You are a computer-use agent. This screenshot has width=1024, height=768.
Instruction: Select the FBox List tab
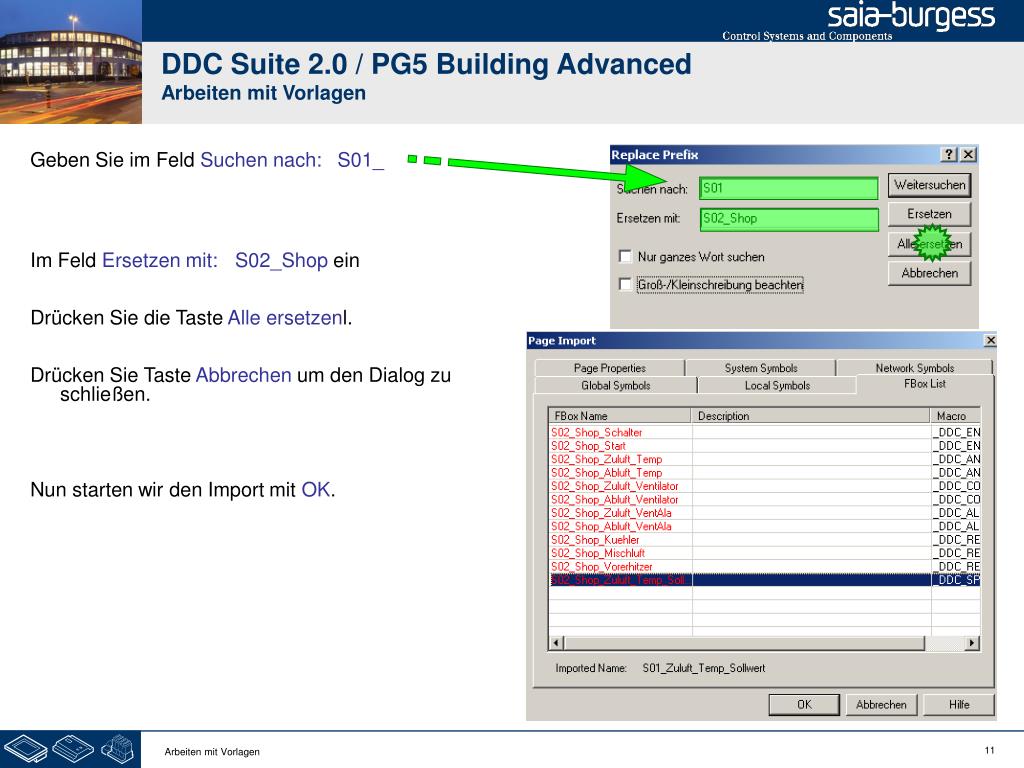pos(925,384)
